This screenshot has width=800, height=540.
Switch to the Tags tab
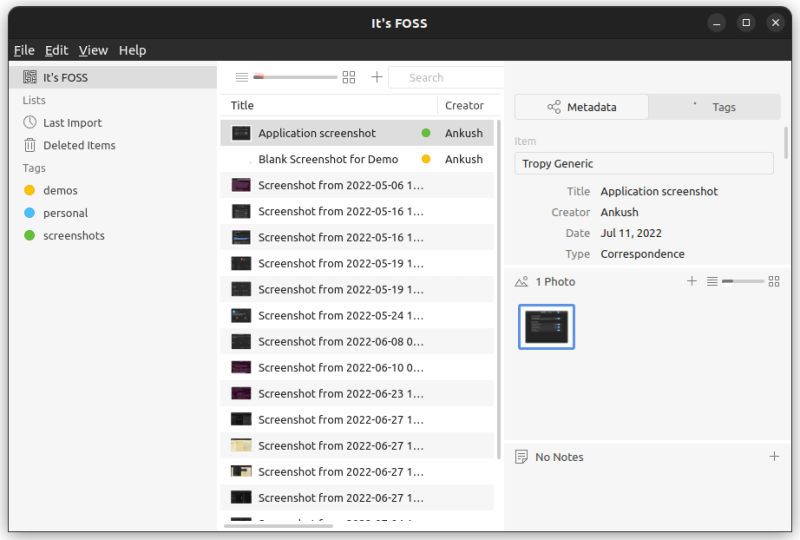[x=714, y=107]
